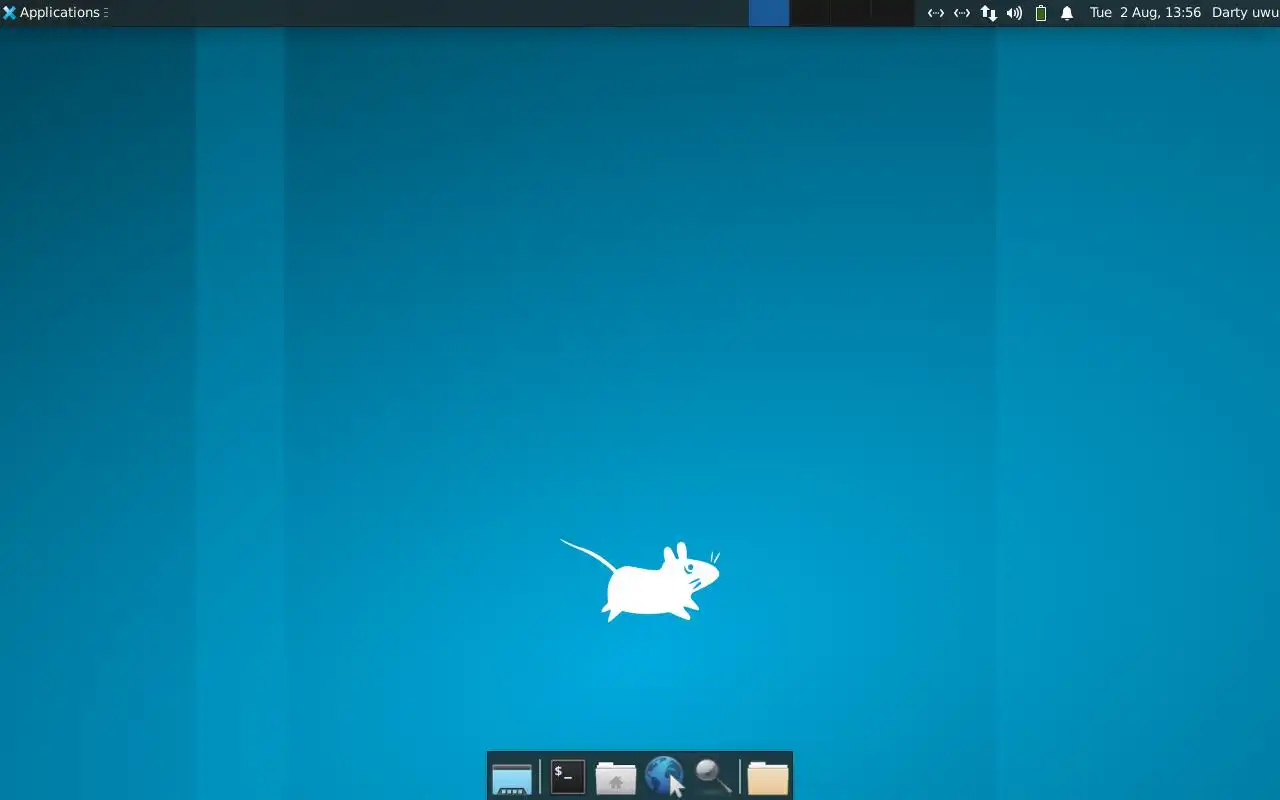Viewport: 1280px width, 800px height.
Task: Open the network up/down arrows indicator
Action: tap(988, 13)
